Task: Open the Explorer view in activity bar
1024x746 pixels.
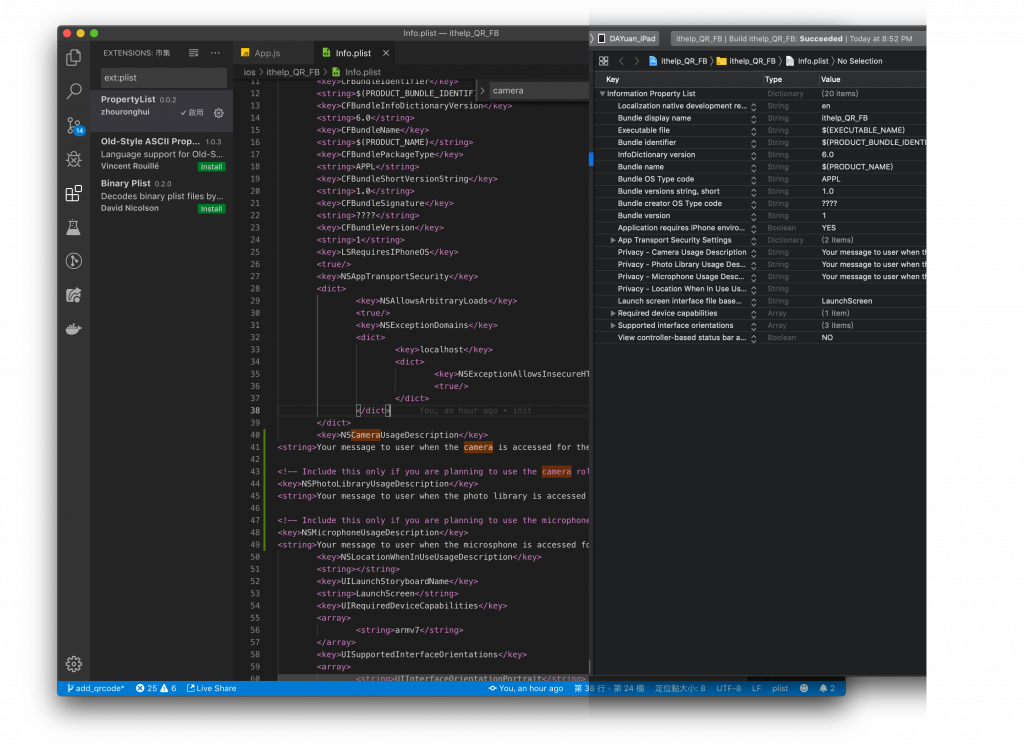Action: click(x=73, y=58)
